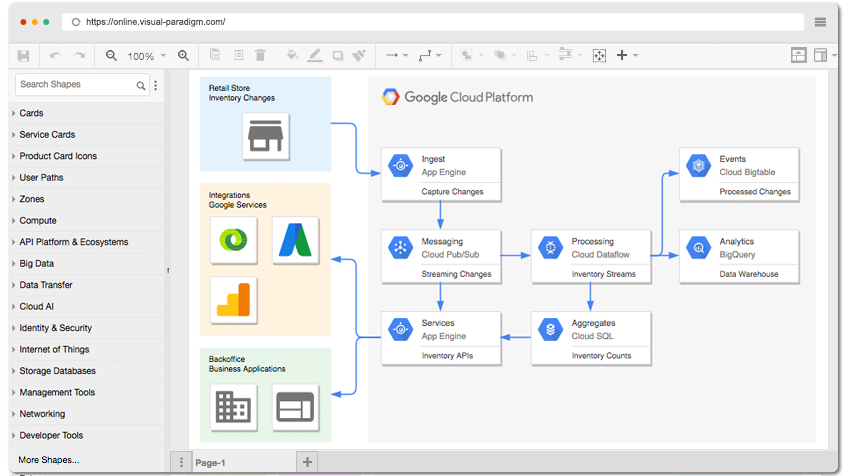Open the page list kebab menu

[x=181, y=462]
